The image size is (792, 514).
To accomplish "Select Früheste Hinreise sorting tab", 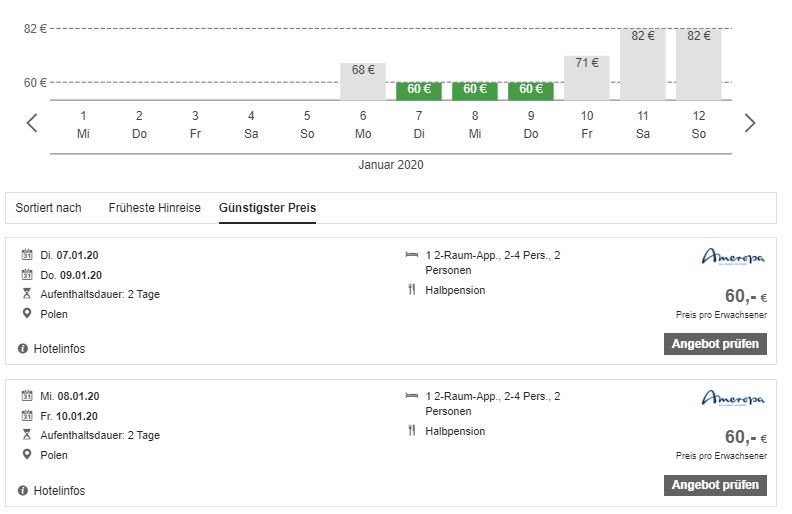I will tap(154, 208).
